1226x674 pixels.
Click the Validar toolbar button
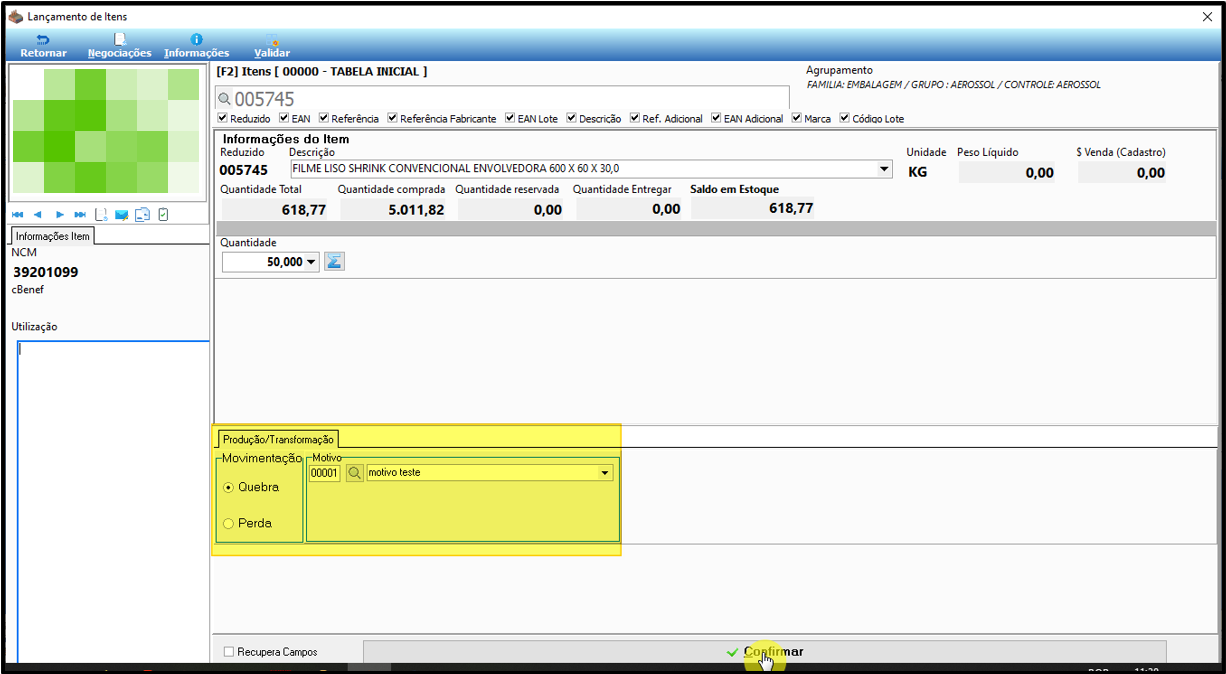272,46
